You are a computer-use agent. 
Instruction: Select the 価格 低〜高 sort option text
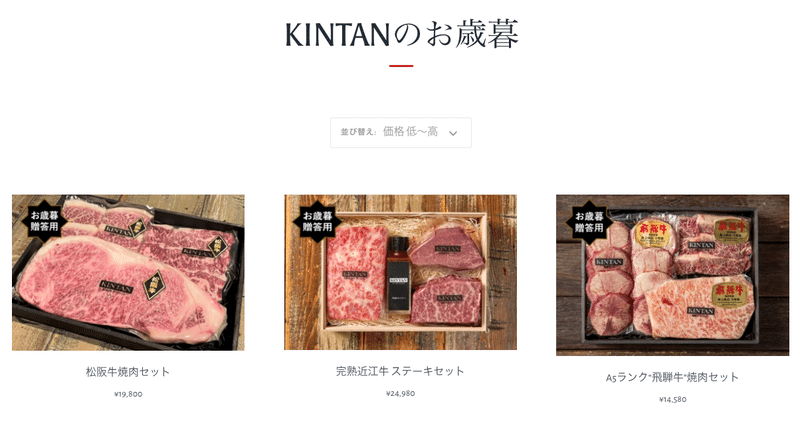(x=411, y=132)
